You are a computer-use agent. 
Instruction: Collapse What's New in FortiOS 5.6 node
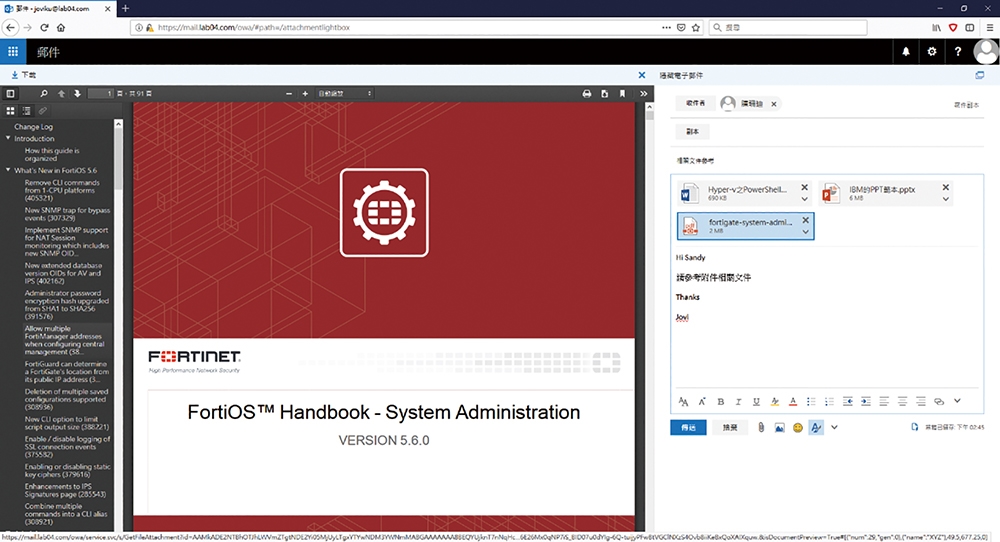click(x=8, y=170)
